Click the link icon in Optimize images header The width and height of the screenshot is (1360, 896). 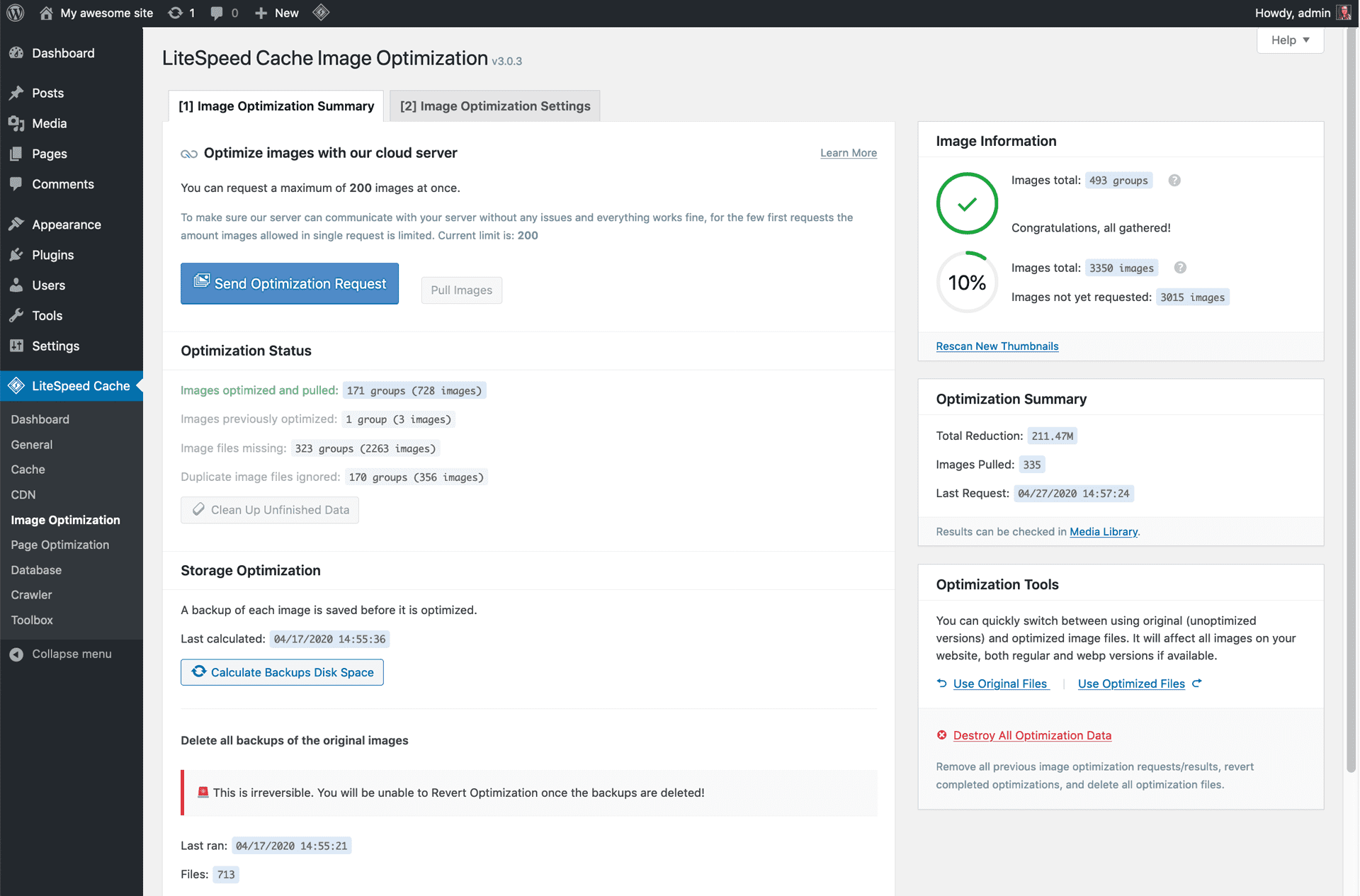(x=187, y=153)
